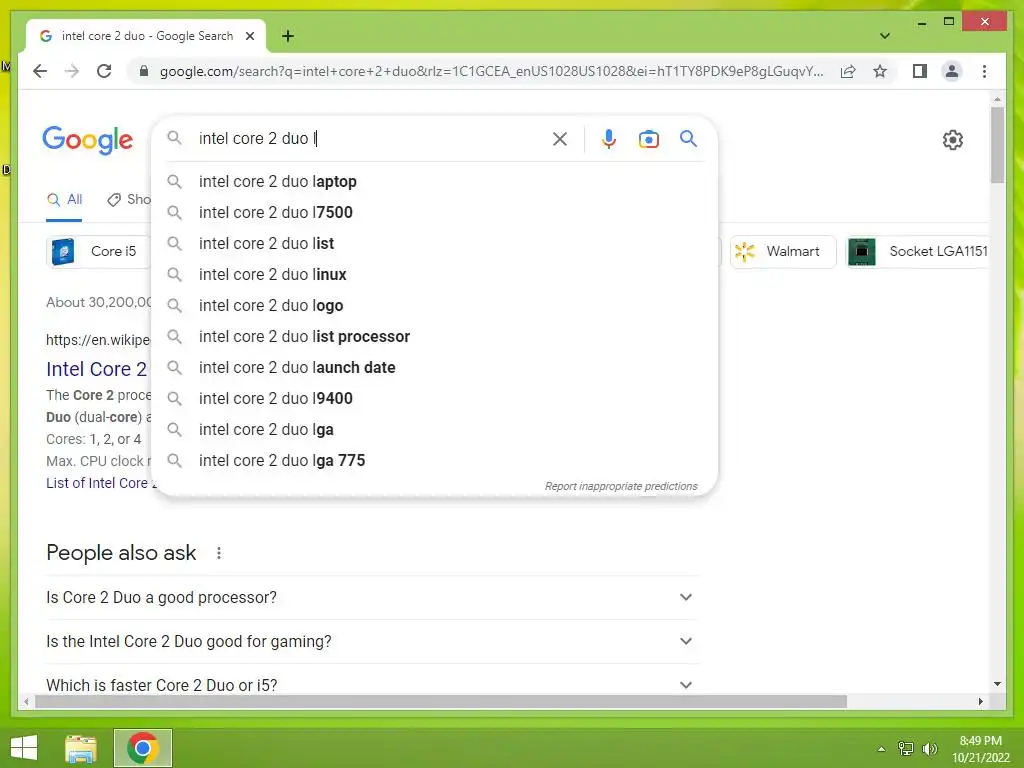The height and width of the screenshot is (768, 1024).
Task: Open a new tab with plus button
Action: tap(287, 36)
